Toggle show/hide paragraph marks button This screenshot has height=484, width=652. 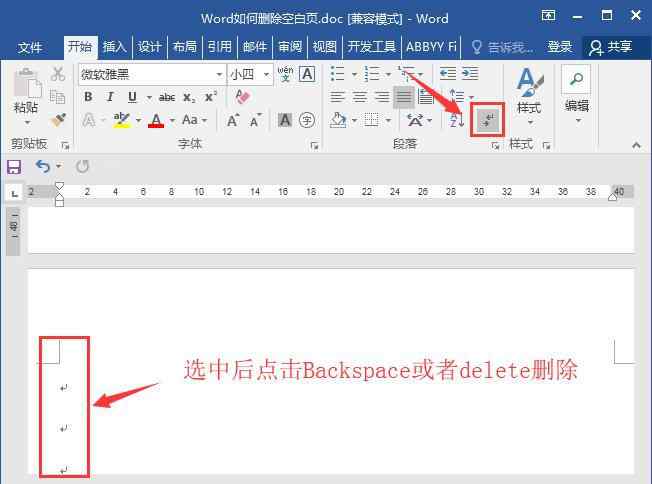pos(487,120)
